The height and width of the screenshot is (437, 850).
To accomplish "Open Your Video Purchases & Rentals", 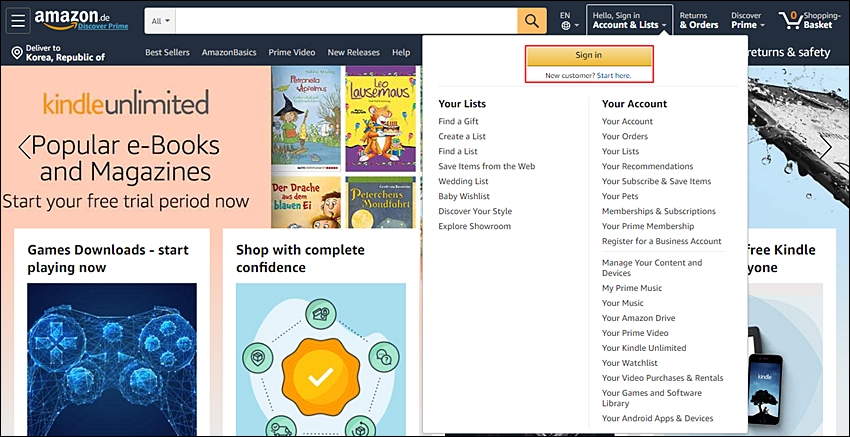I will (x=662, y=378).
